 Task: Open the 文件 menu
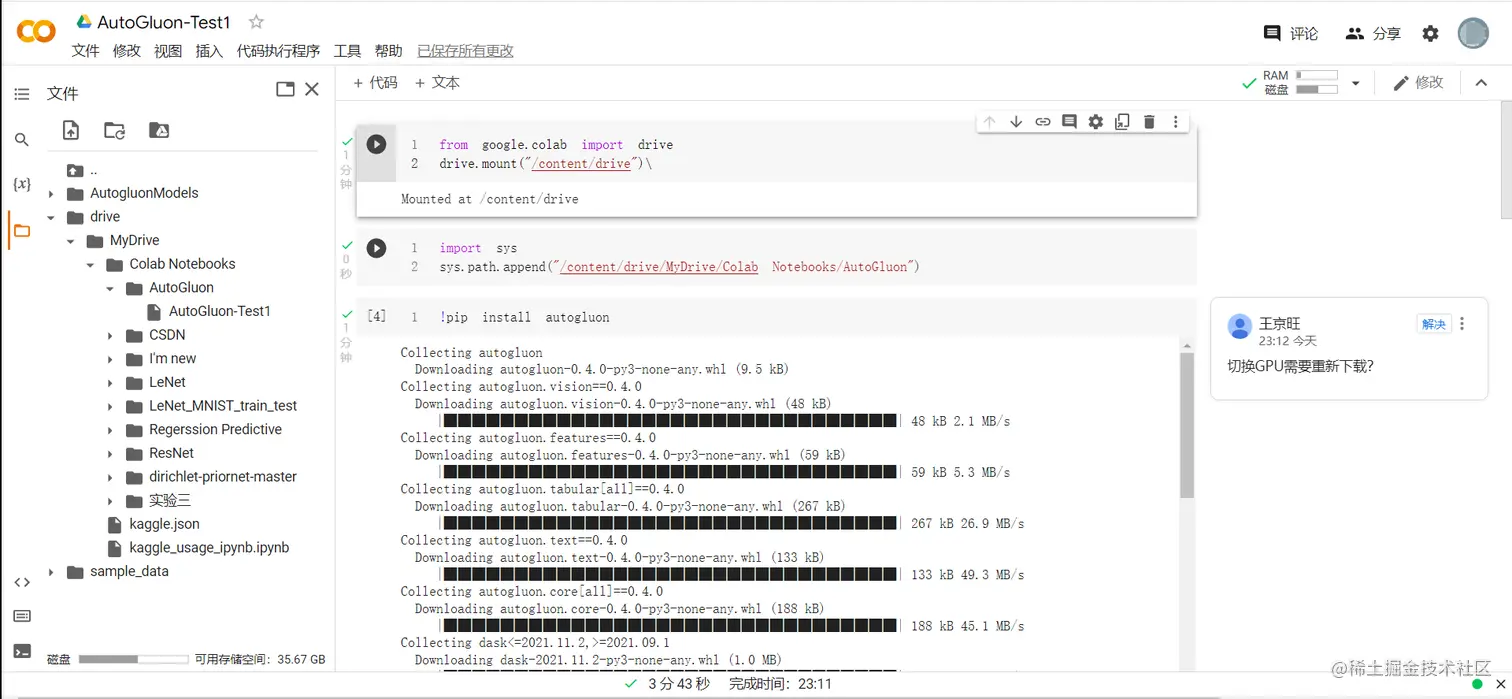(x=86, y=51)
